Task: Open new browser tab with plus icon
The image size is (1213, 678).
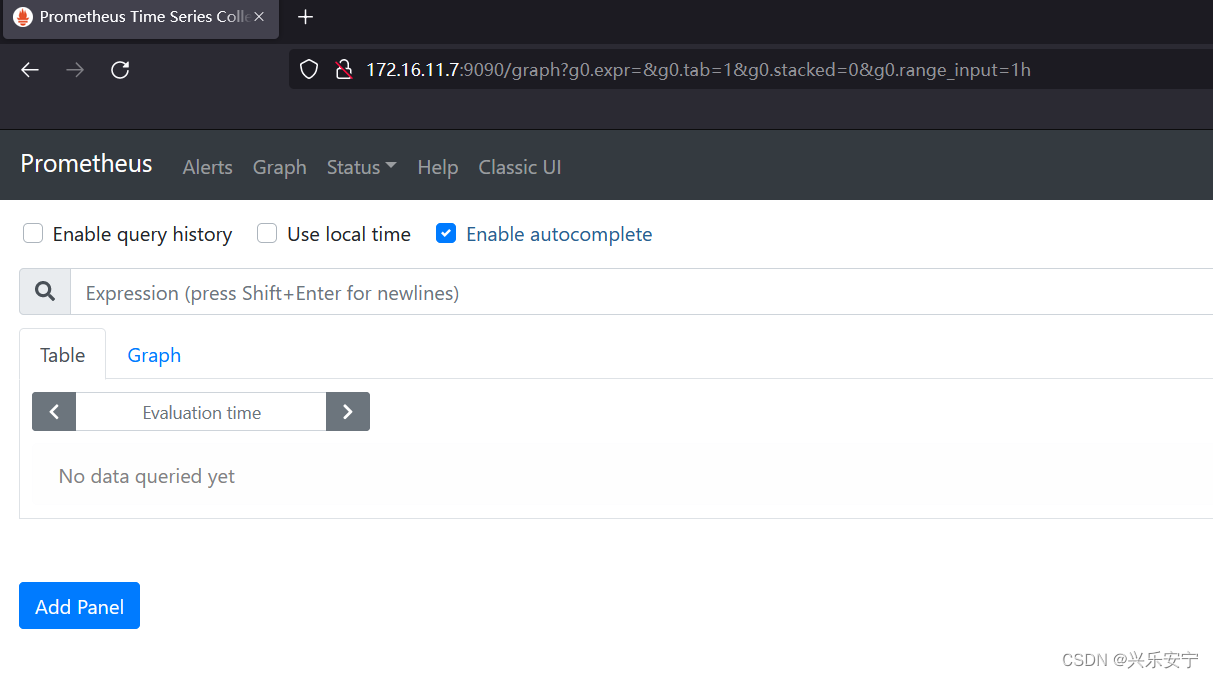Action: pyautogui.click(x=306, y=17)
